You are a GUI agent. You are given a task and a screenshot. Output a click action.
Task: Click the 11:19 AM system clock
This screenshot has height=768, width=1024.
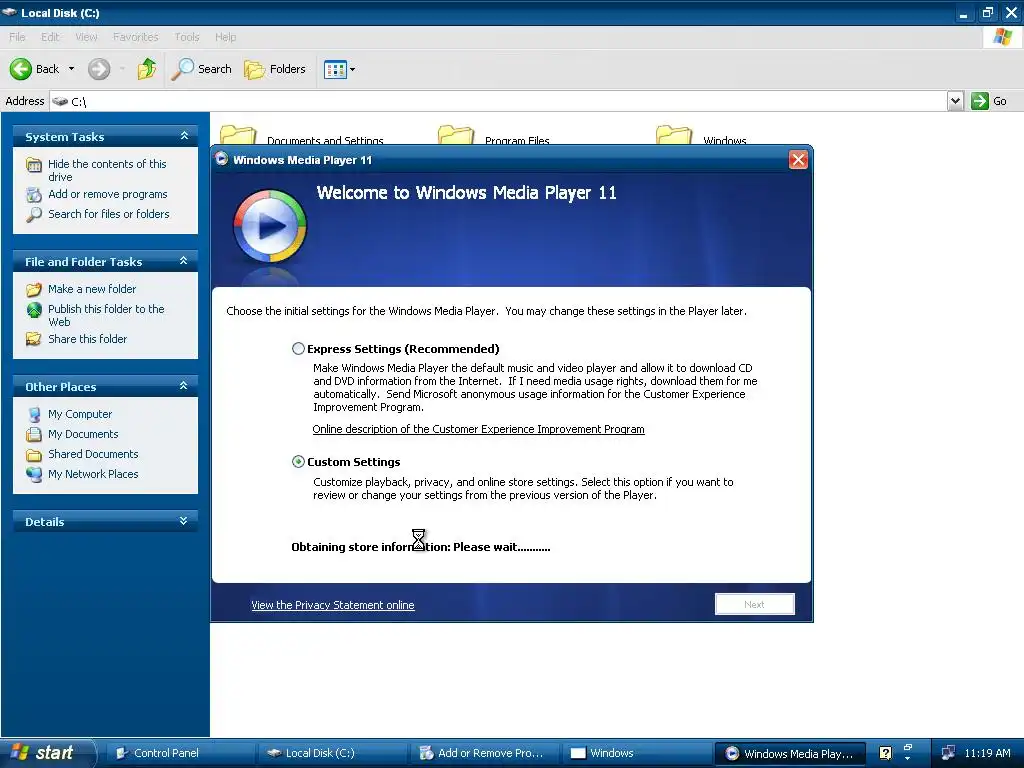987,753
